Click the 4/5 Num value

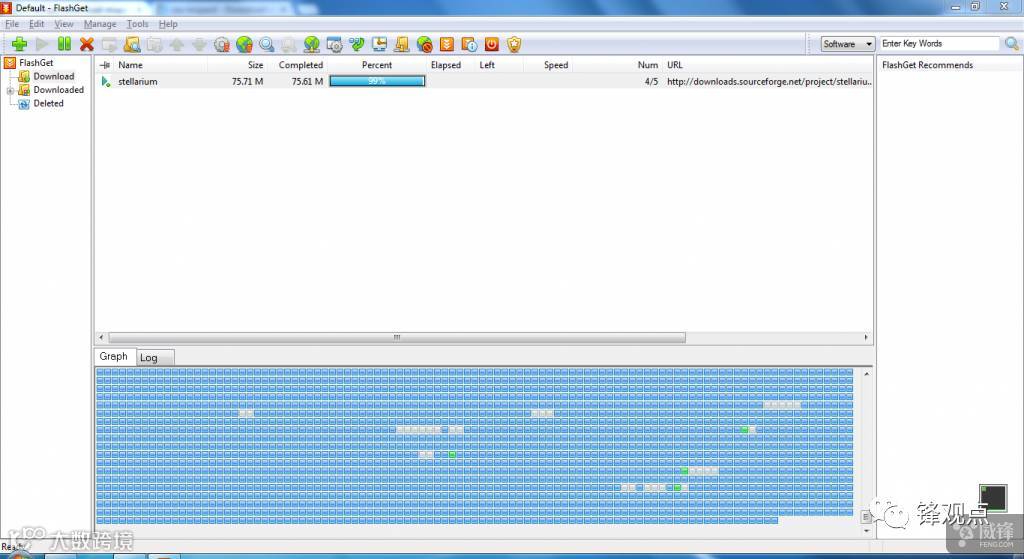tap(651, 82)
